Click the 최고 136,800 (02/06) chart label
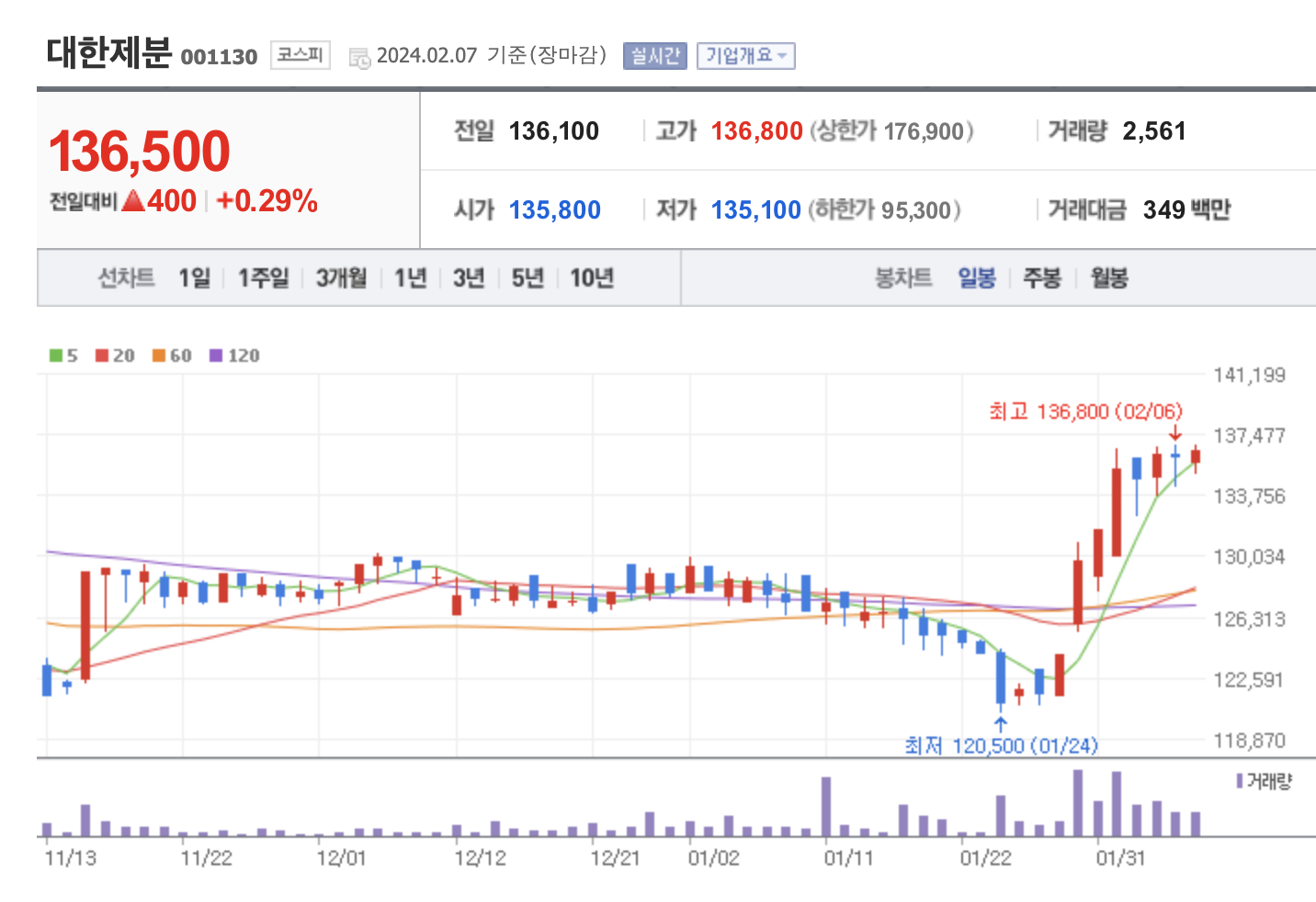This screenshot has height=902, width=1316. (x=1085, y=412)
